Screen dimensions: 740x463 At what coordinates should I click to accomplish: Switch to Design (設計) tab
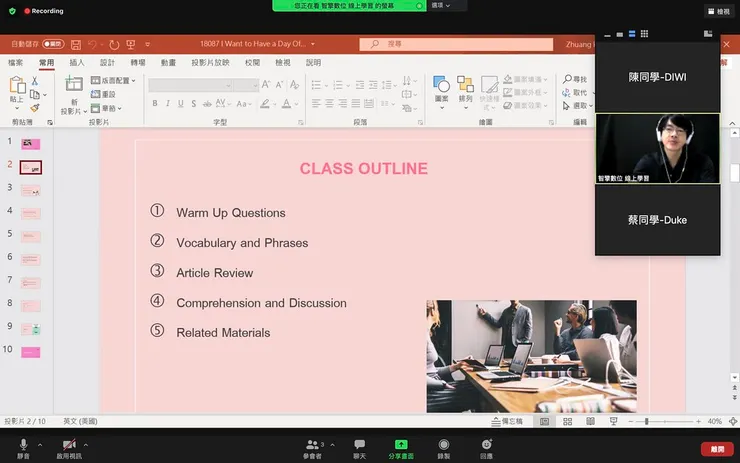[x=107, y=62]
